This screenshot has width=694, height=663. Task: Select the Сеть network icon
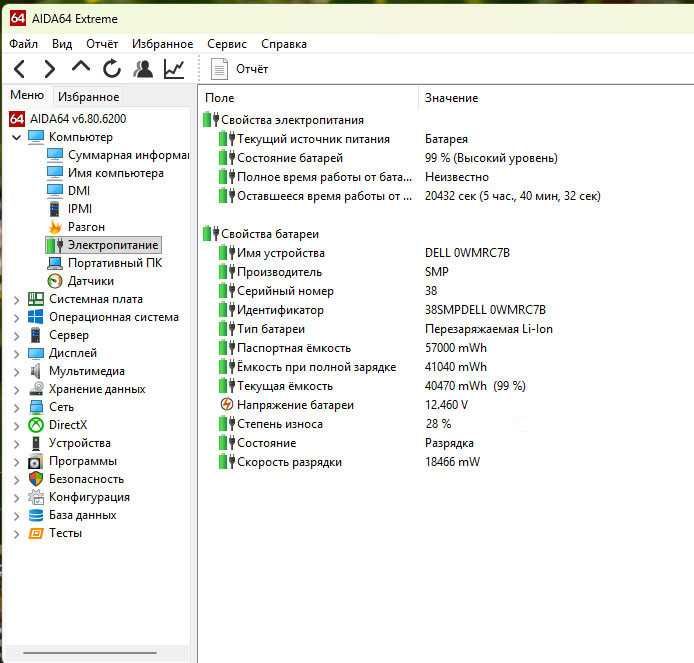(36, 407)
